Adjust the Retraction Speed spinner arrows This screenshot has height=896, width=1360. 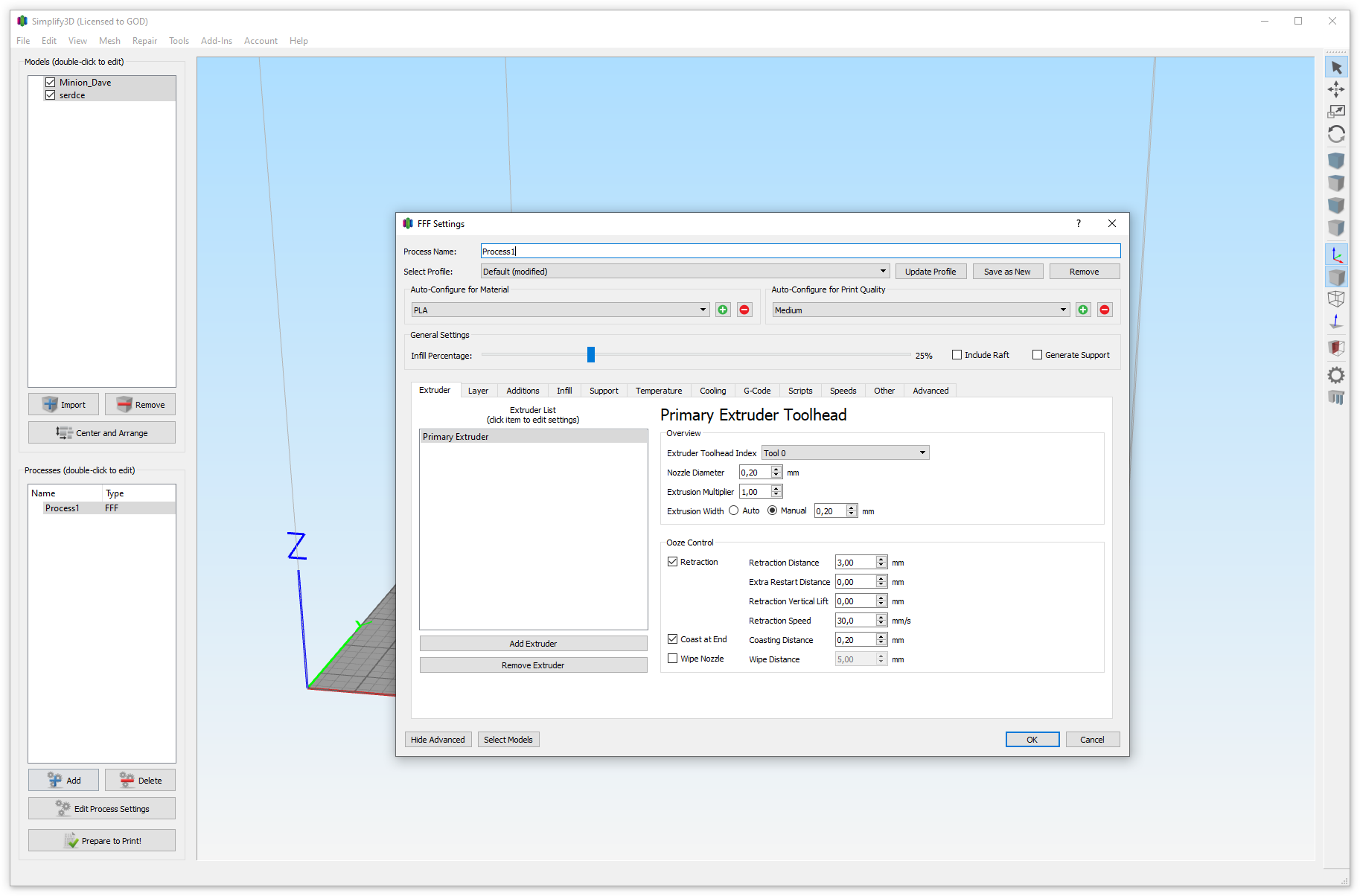(881, 620)
